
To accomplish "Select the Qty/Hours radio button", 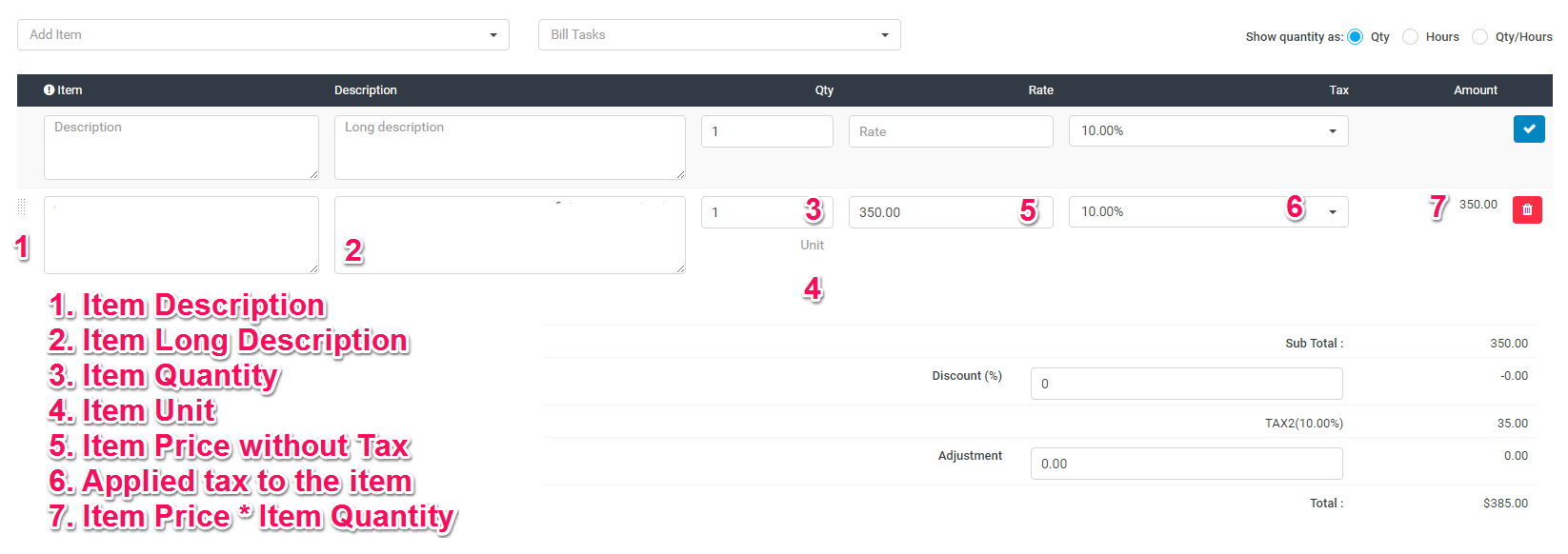I will click(x=1479, y=37).
